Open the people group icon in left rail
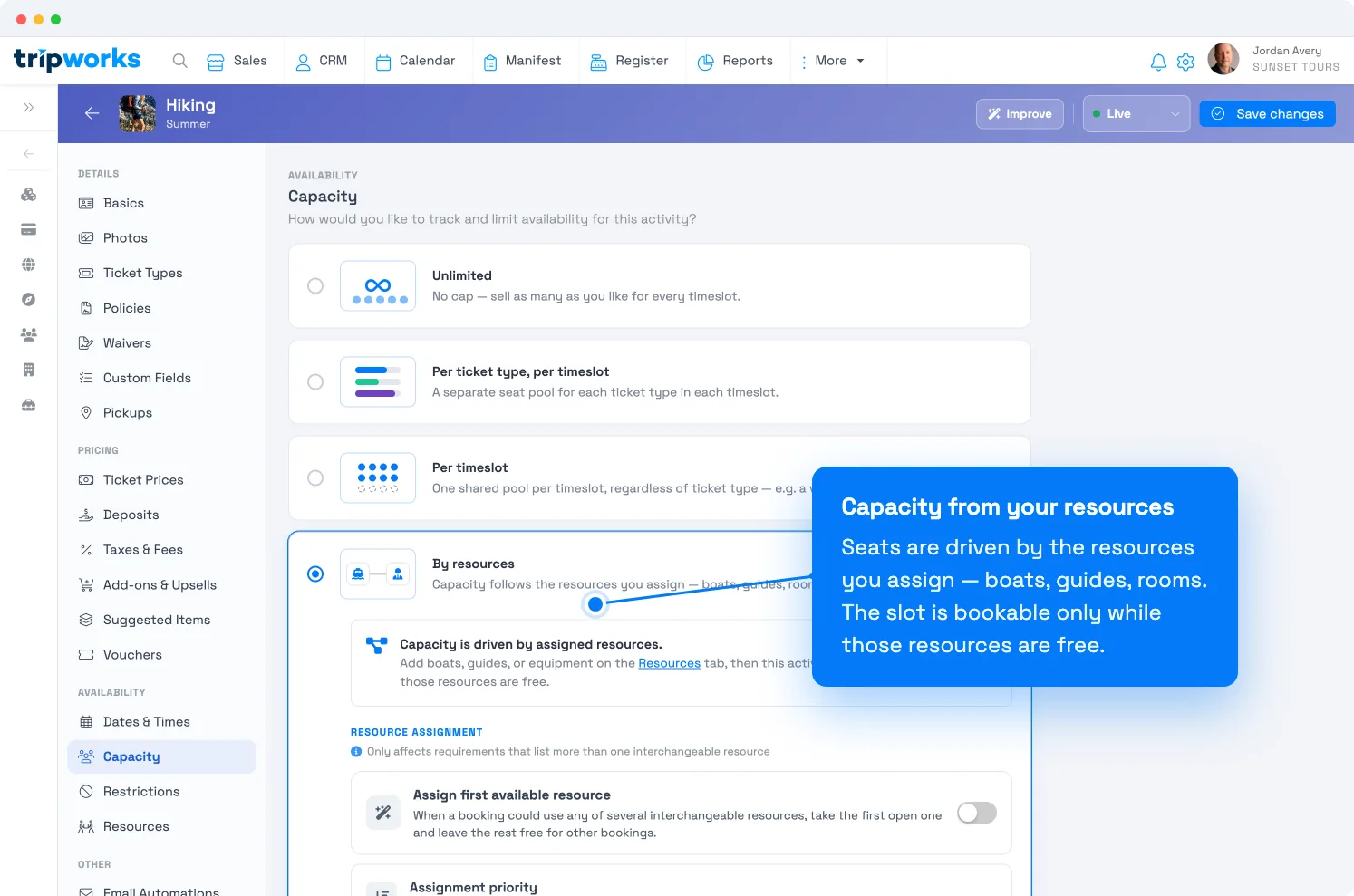 (x=28, y=334)
